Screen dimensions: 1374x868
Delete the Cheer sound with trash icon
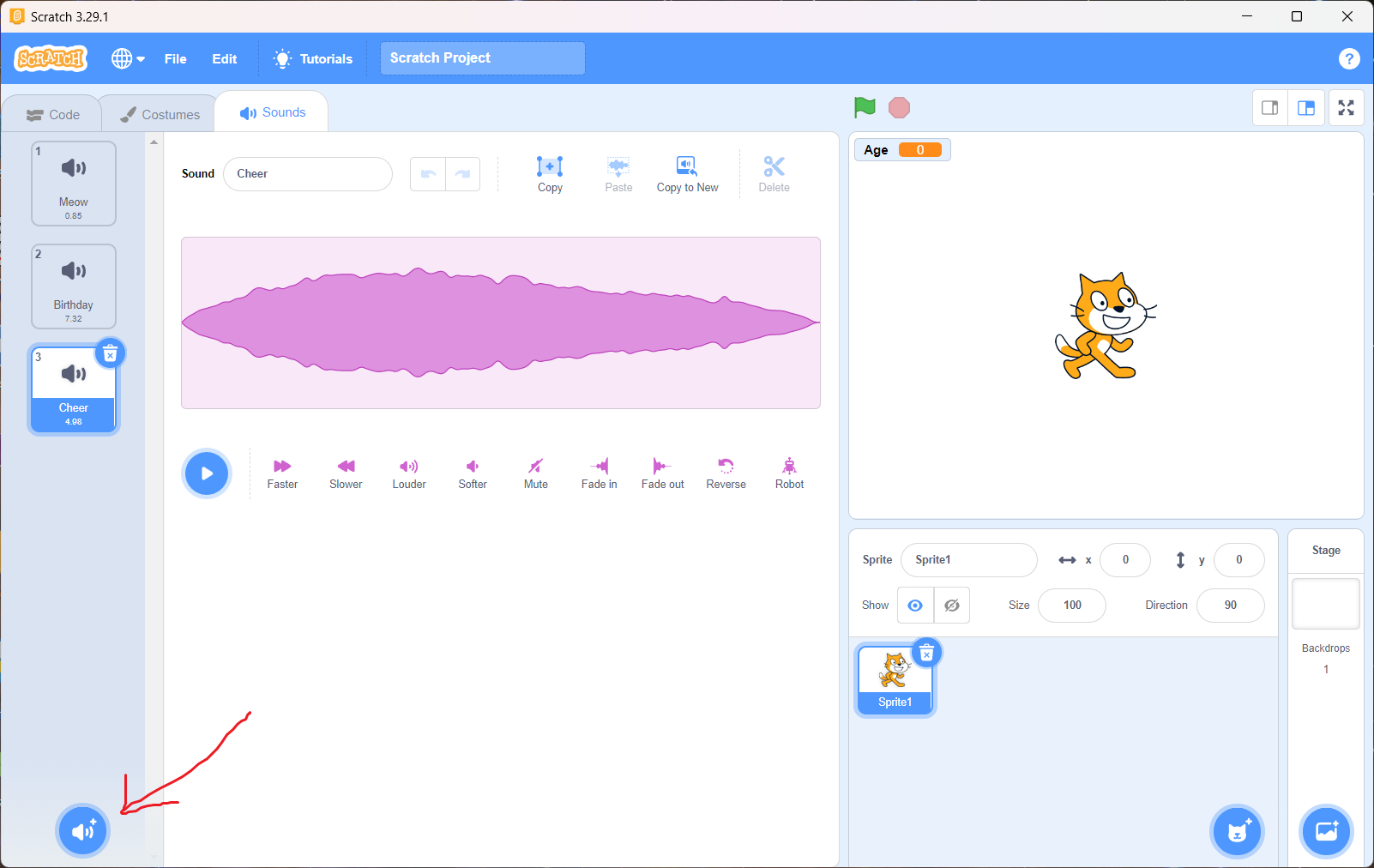coord(110,353)
